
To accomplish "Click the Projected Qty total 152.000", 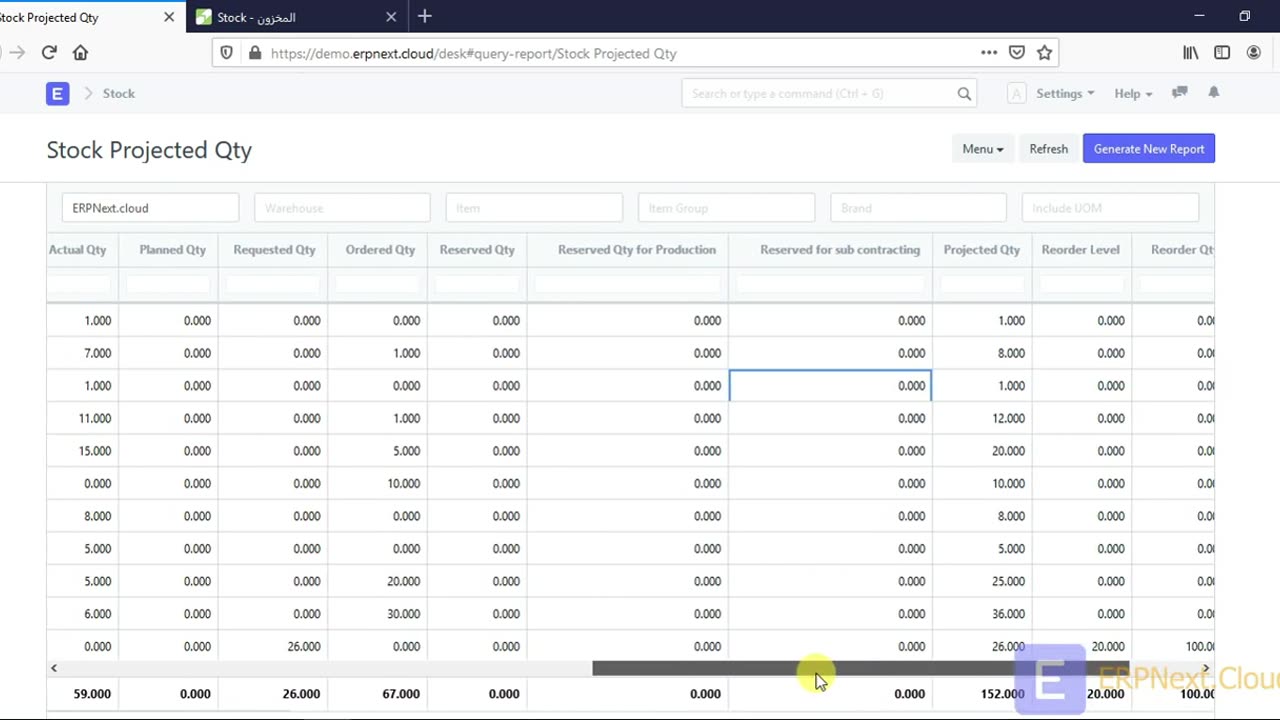I will 982,694.
